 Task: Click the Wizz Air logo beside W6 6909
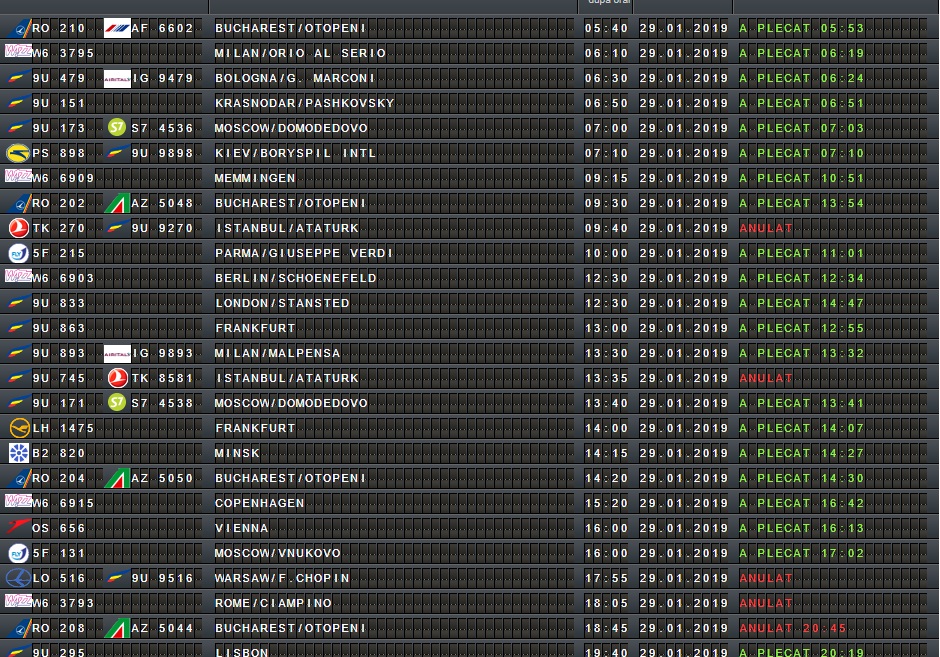[18, 176]
